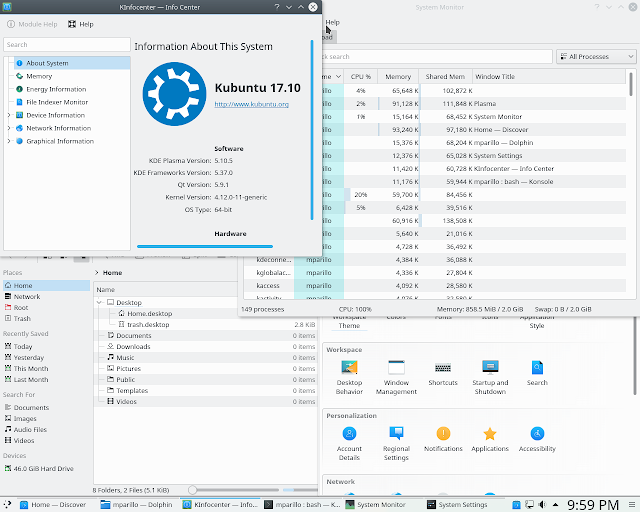Click the volume icon in system tray
Viewport: 640px width, 512px height.
(x=542, y=504)
